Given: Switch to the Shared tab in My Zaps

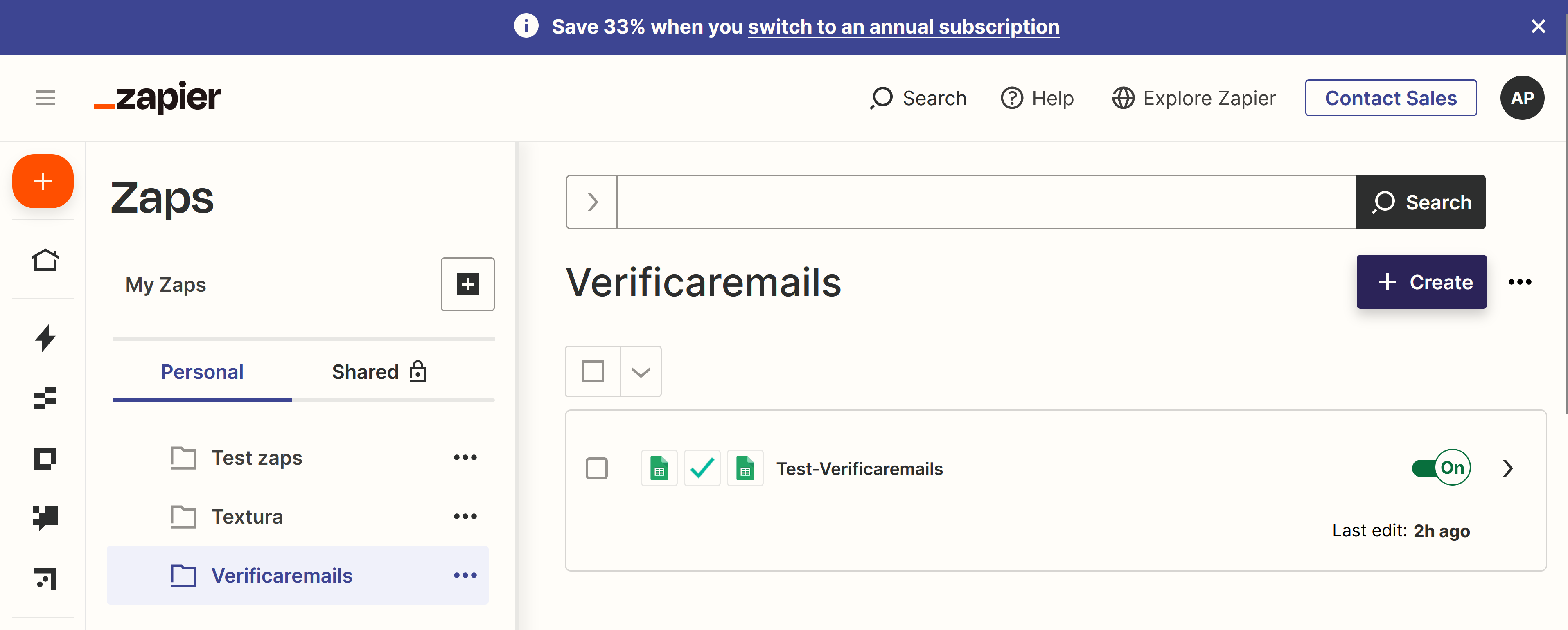Looking at the screenshot, I should click(380, 372).
